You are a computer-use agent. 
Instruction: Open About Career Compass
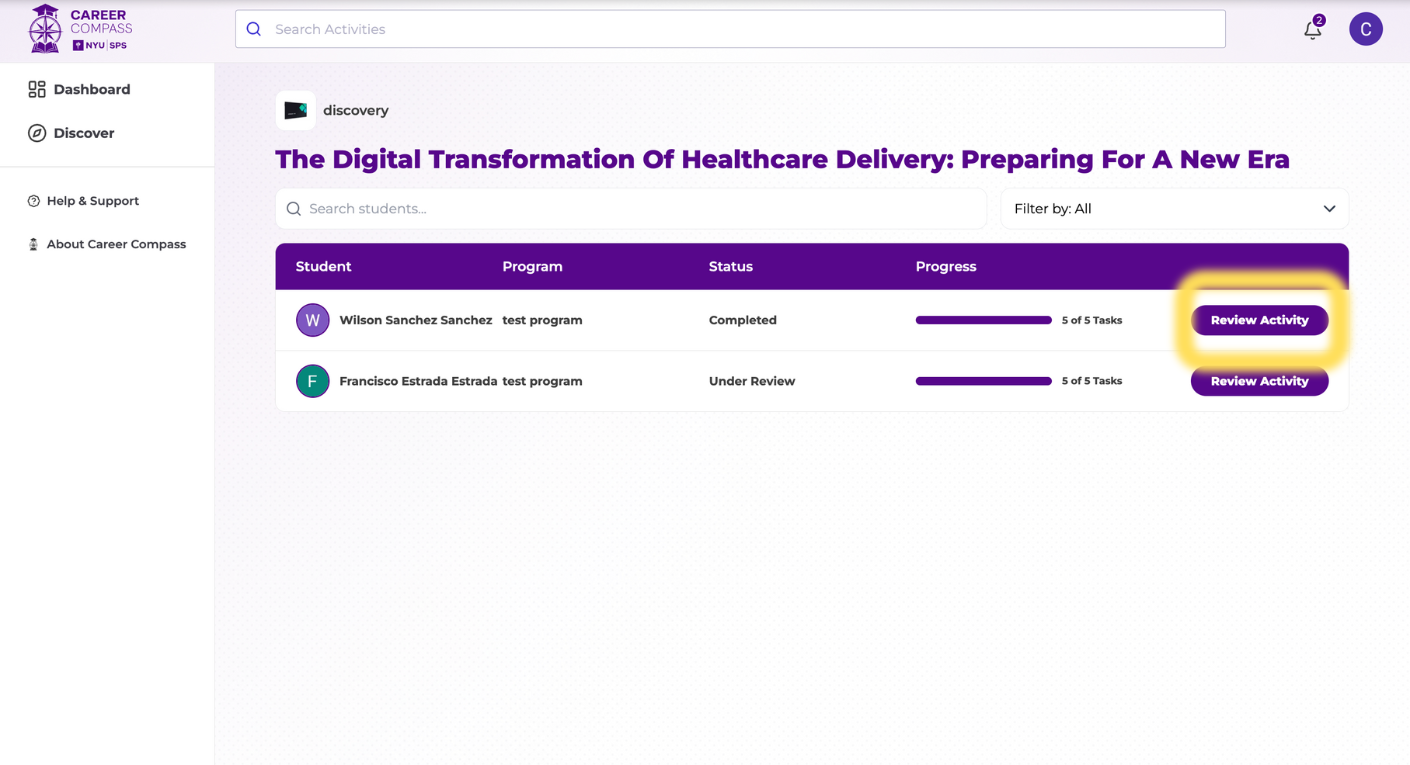point(115,244)
